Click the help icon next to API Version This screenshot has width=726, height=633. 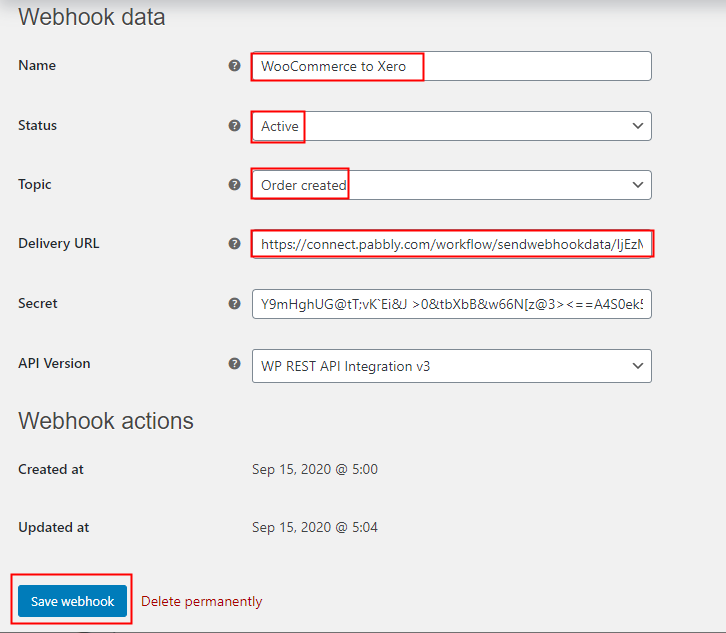235,364
